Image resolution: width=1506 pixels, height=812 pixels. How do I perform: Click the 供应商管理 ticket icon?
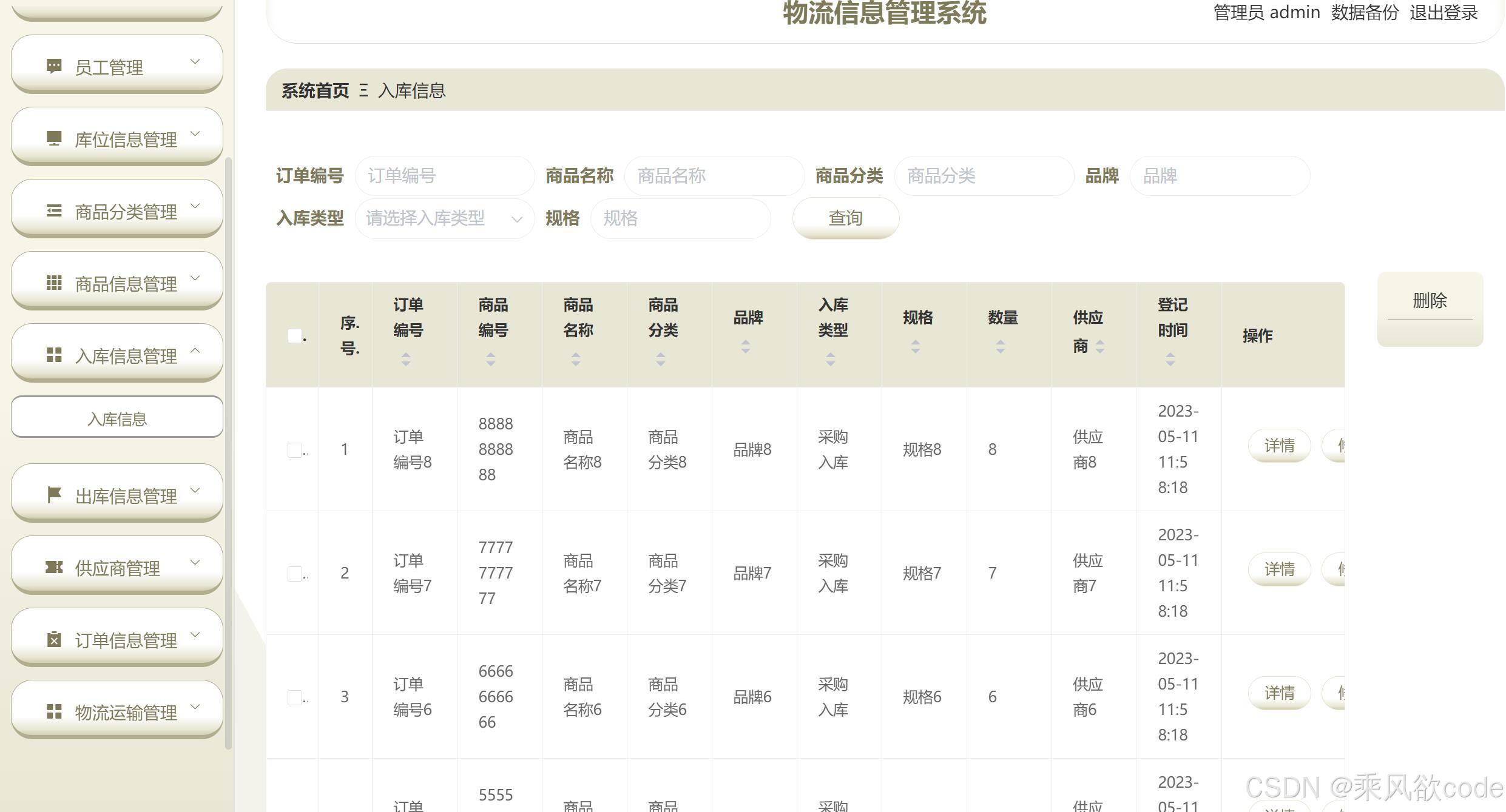pyautogui.click(x=54, y=567)
